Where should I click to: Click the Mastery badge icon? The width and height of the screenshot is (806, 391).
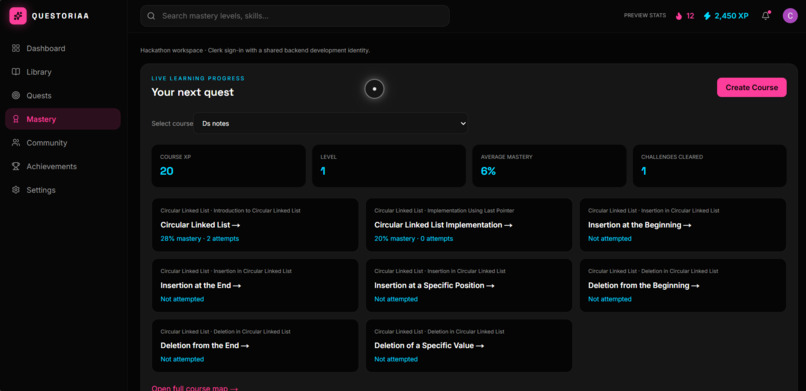pyautogui.click(x=16, y=119)
